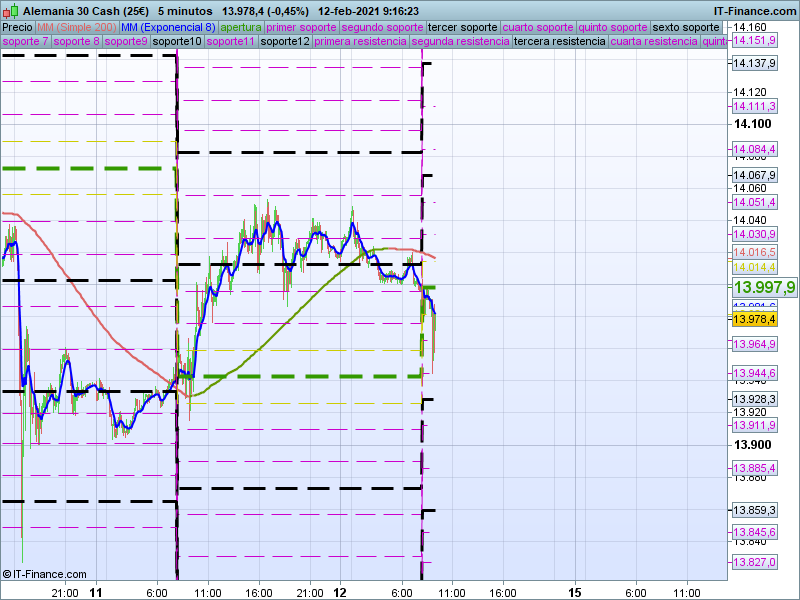Select the Precio legend label

click(17, 27)
